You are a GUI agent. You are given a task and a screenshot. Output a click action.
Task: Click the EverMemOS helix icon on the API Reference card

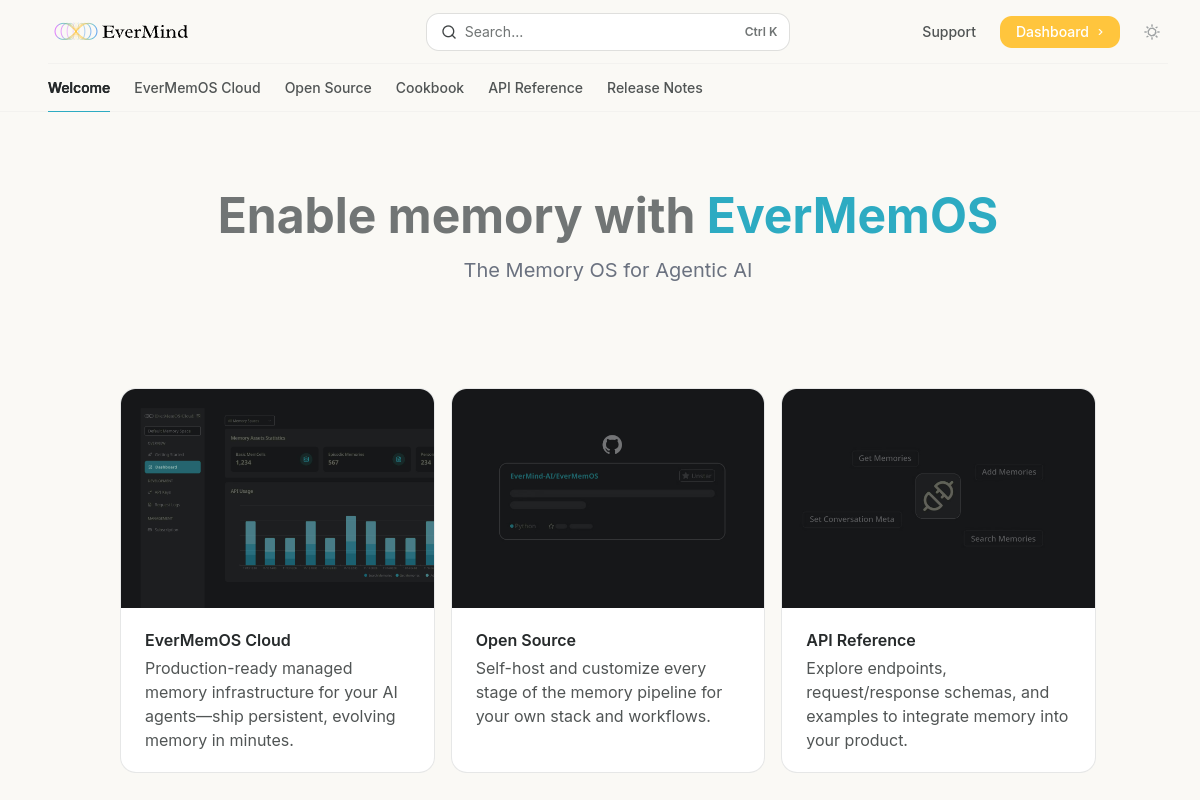[x=938, y=495]
